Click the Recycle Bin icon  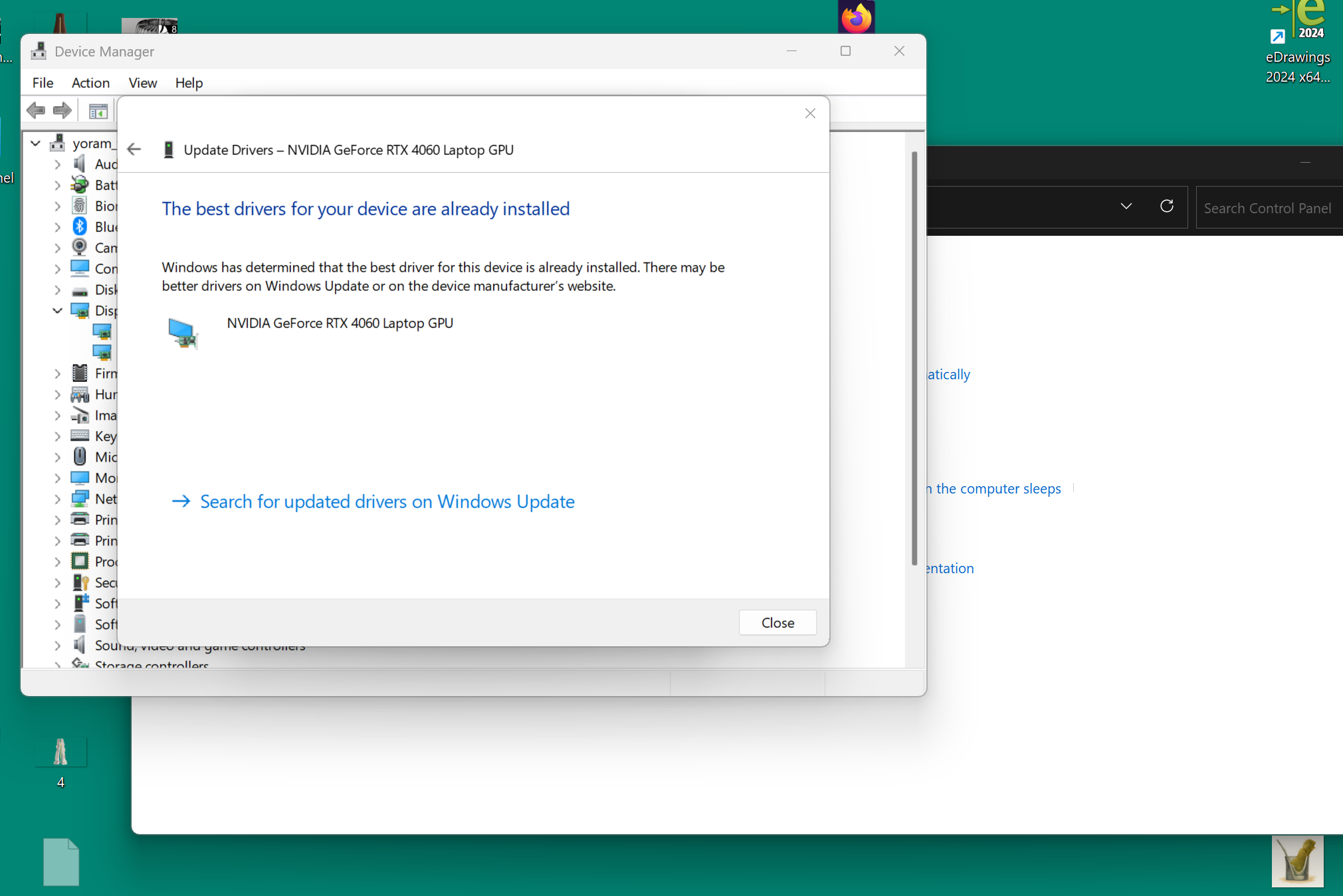click(x=1297, y=861)
